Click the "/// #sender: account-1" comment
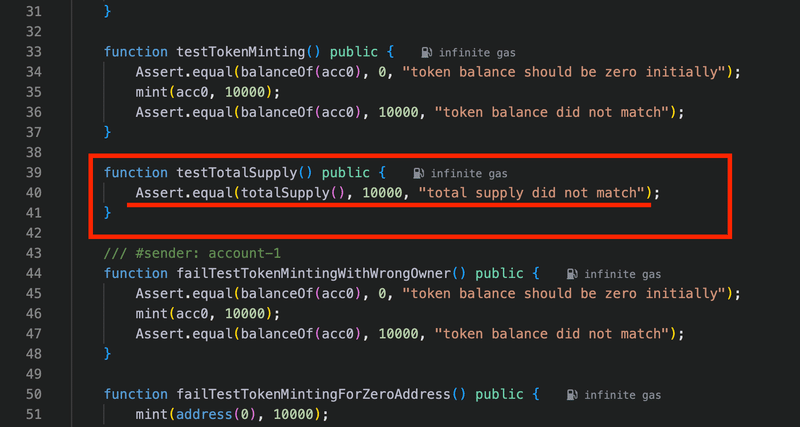This screenshot has width=800, height=427. (x=192, y=254)
